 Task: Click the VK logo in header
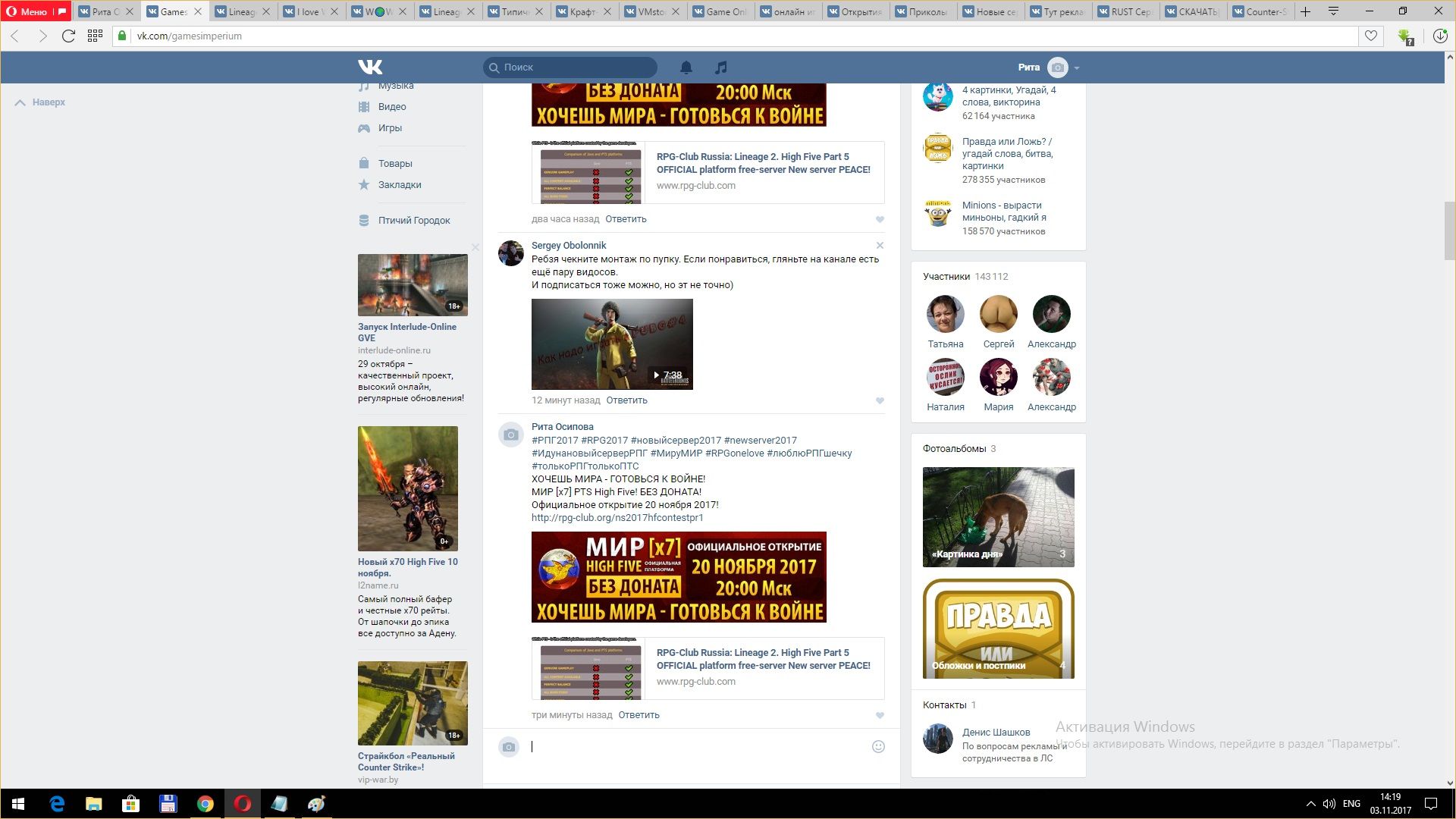coord(370,67)
